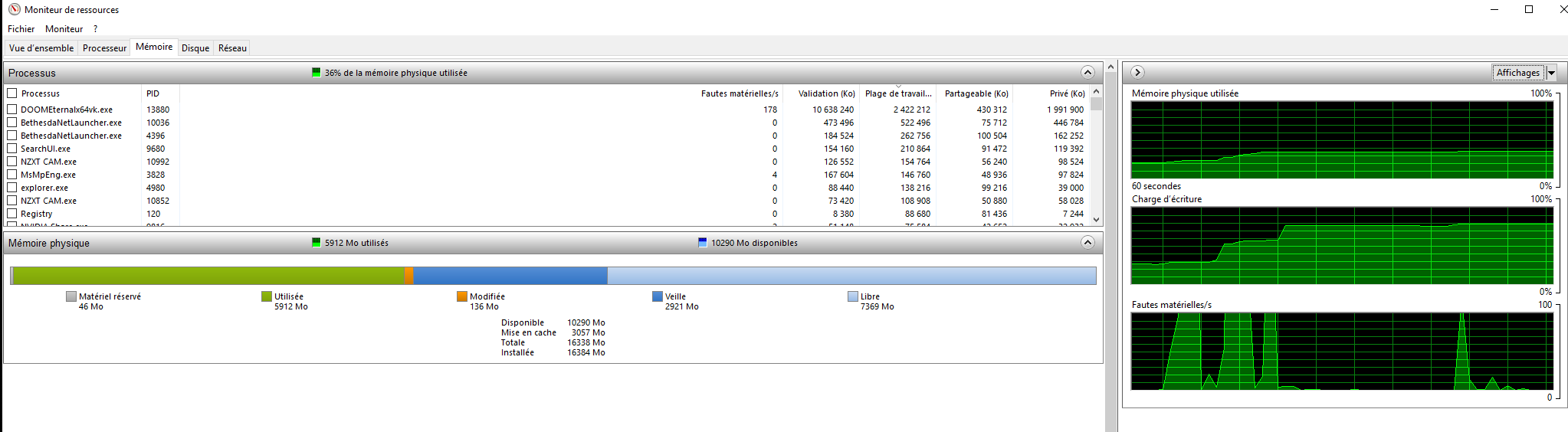
Task: Tick the checkbox for BethesdaNetLauncher.exe PID 10036
Action: (11, 123)
